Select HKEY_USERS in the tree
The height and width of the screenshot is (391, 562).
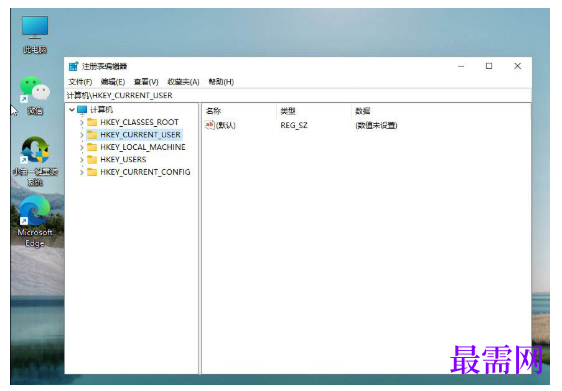[x=123, y=159]
